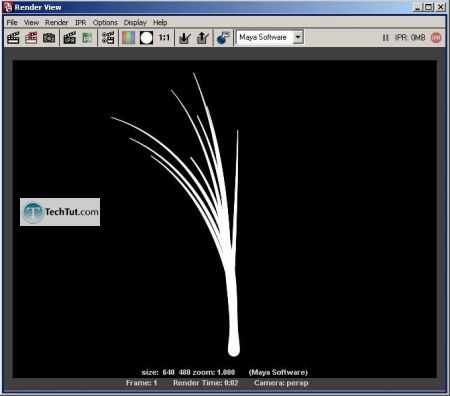Open the Render menu

(x=57, y=23)
